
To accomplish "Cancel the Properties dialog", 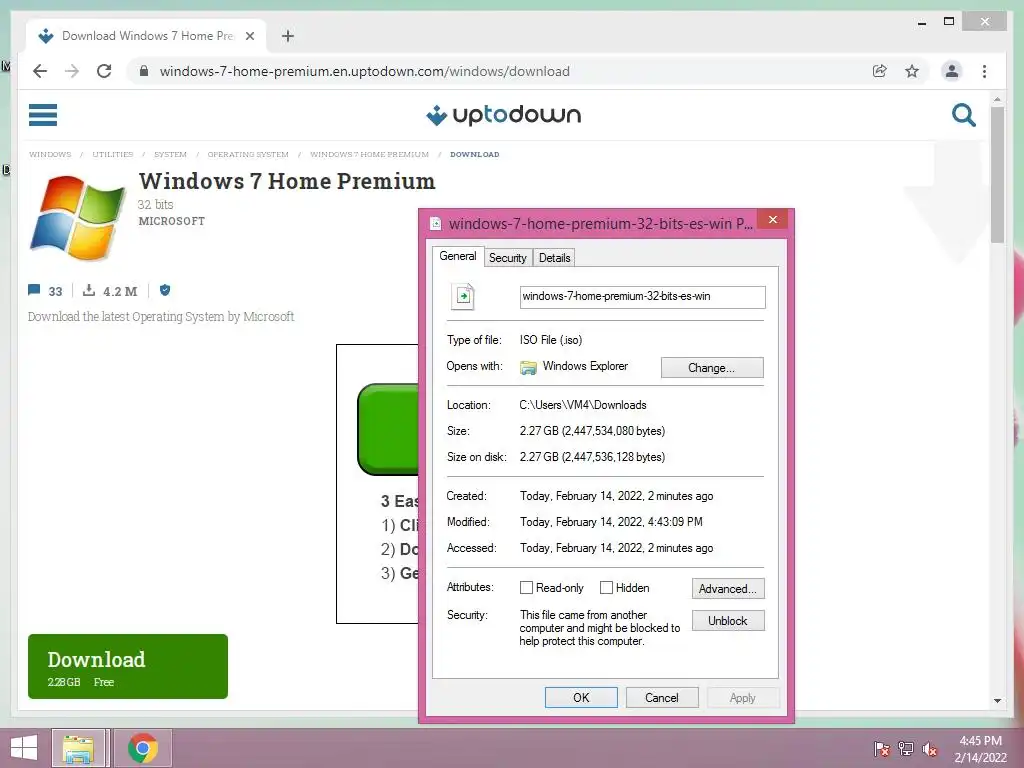I will 662,697.
